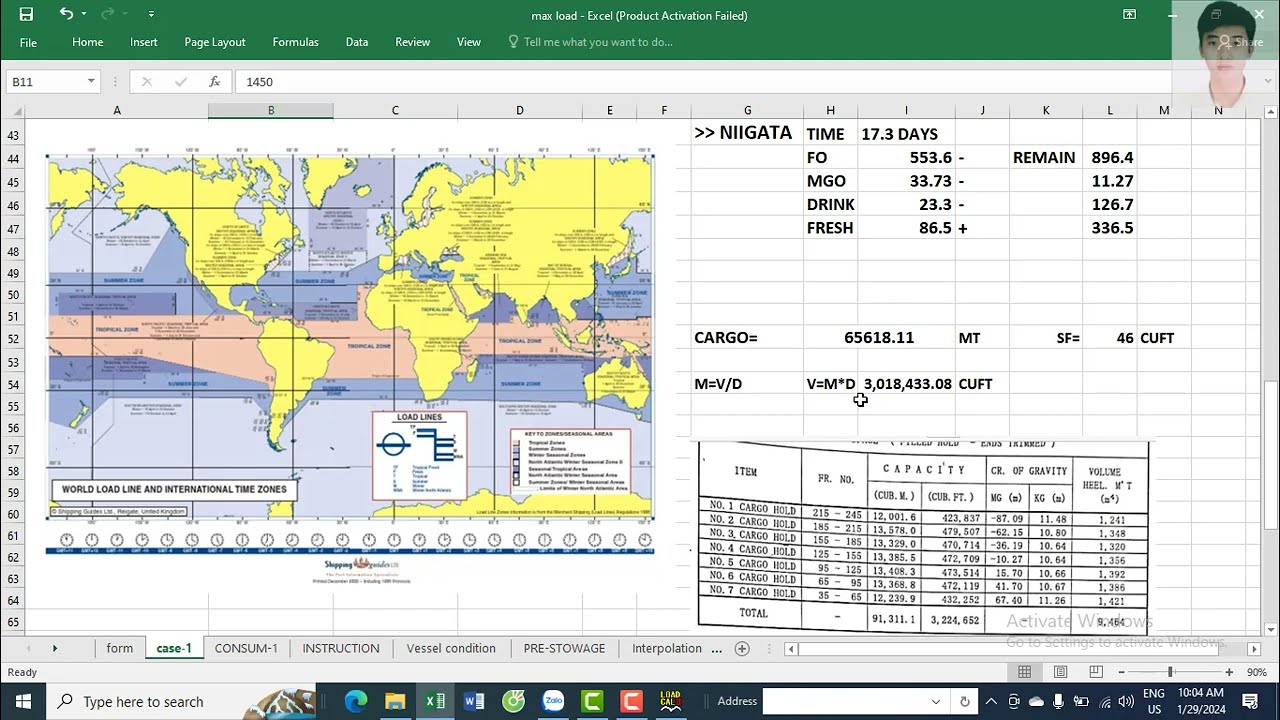
Task: Open the LOAD CAL app from taskbar
Action: [x=671, y=701]
